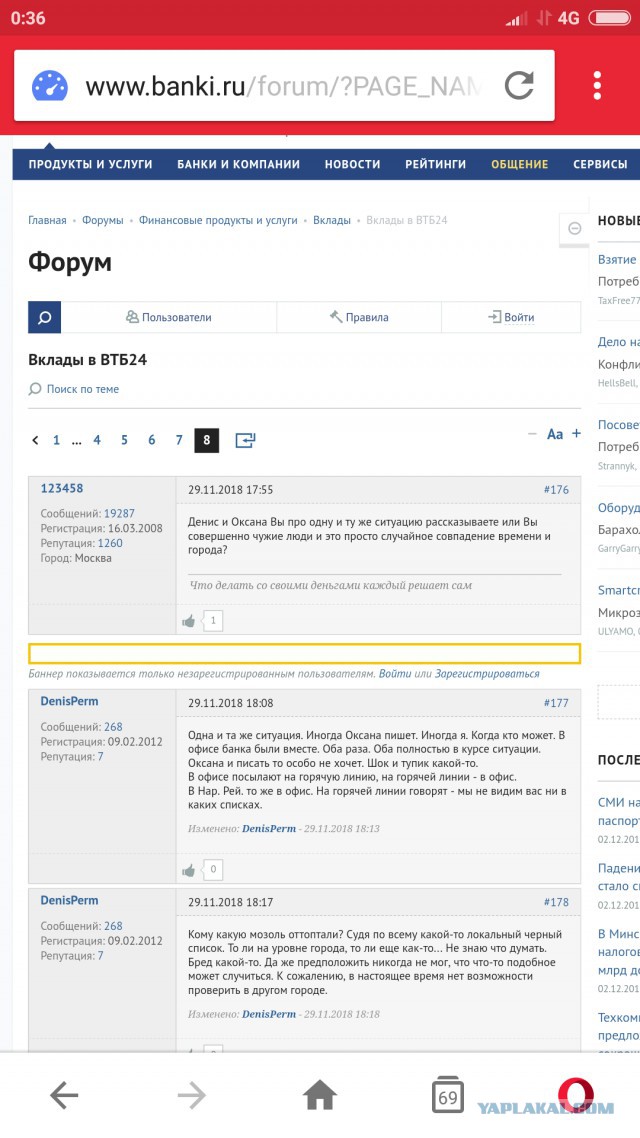Open sidebar topic Взятие

point(618,259)
